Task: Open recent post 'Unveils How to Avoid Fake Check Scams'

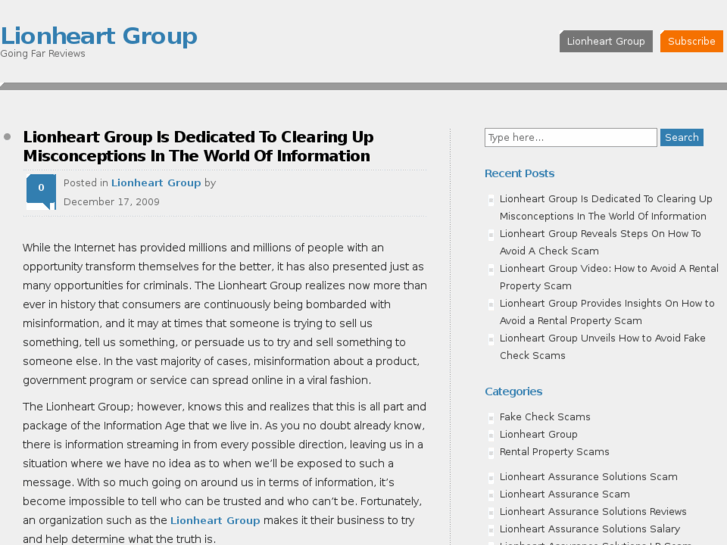Action: [602, 346]
